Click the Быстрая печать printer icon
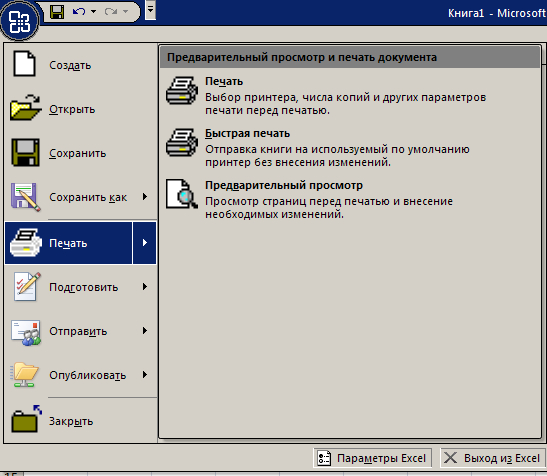The width and height of the screenshot is (547, 476). (x=182, y=142)
